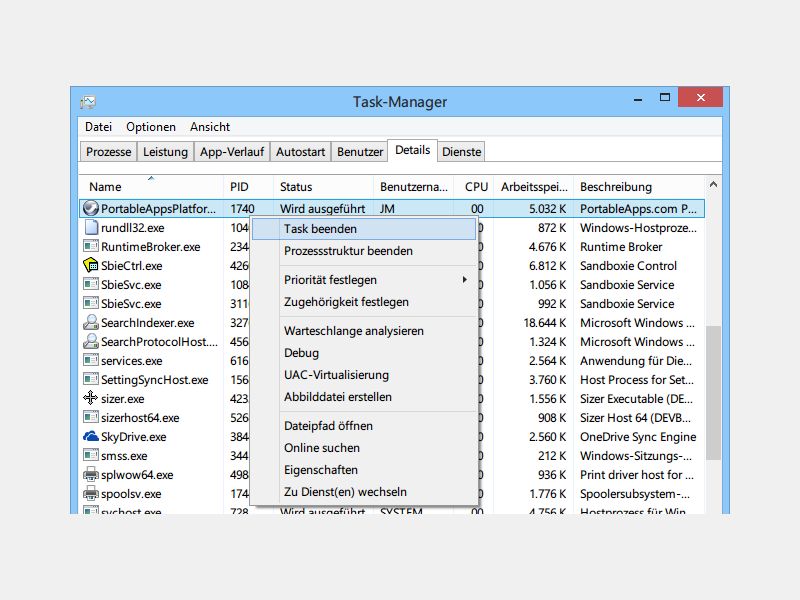Click the sizerhost64.exe icon

click(x=91, y=417)
